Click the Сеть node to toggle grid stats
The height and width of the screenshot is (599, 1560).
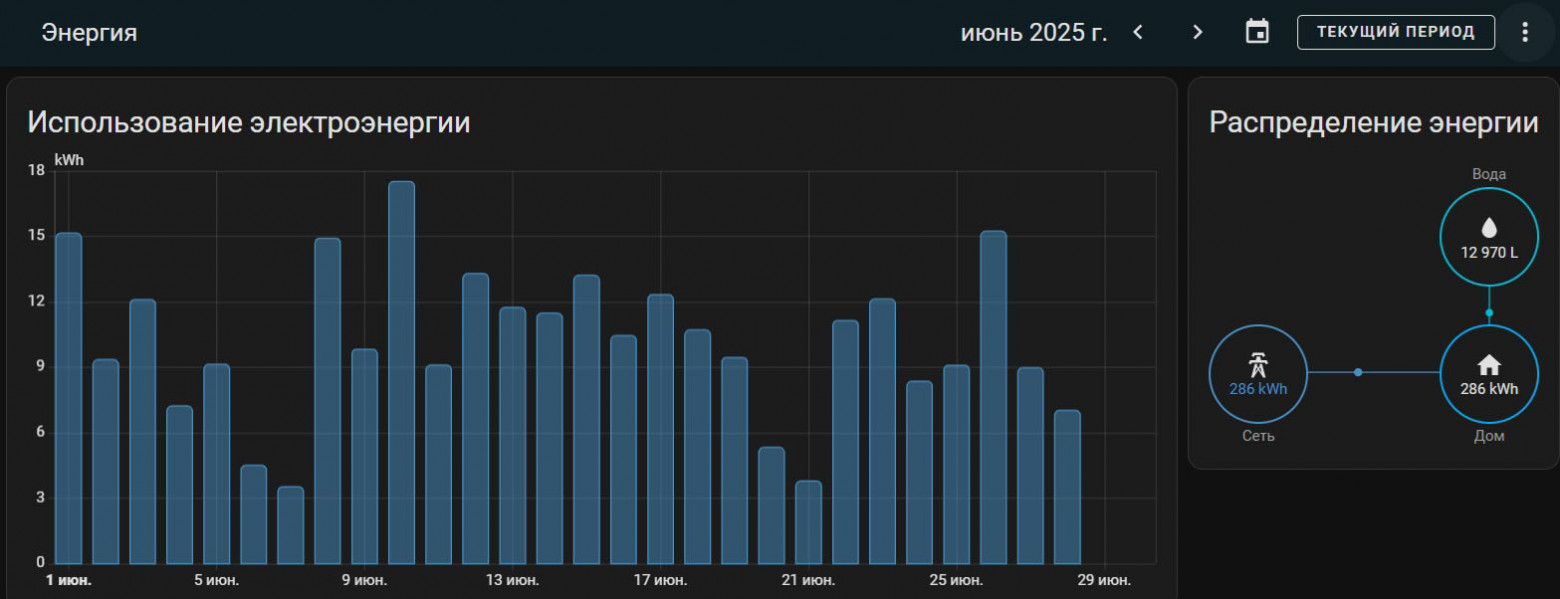pos(1257,374)
